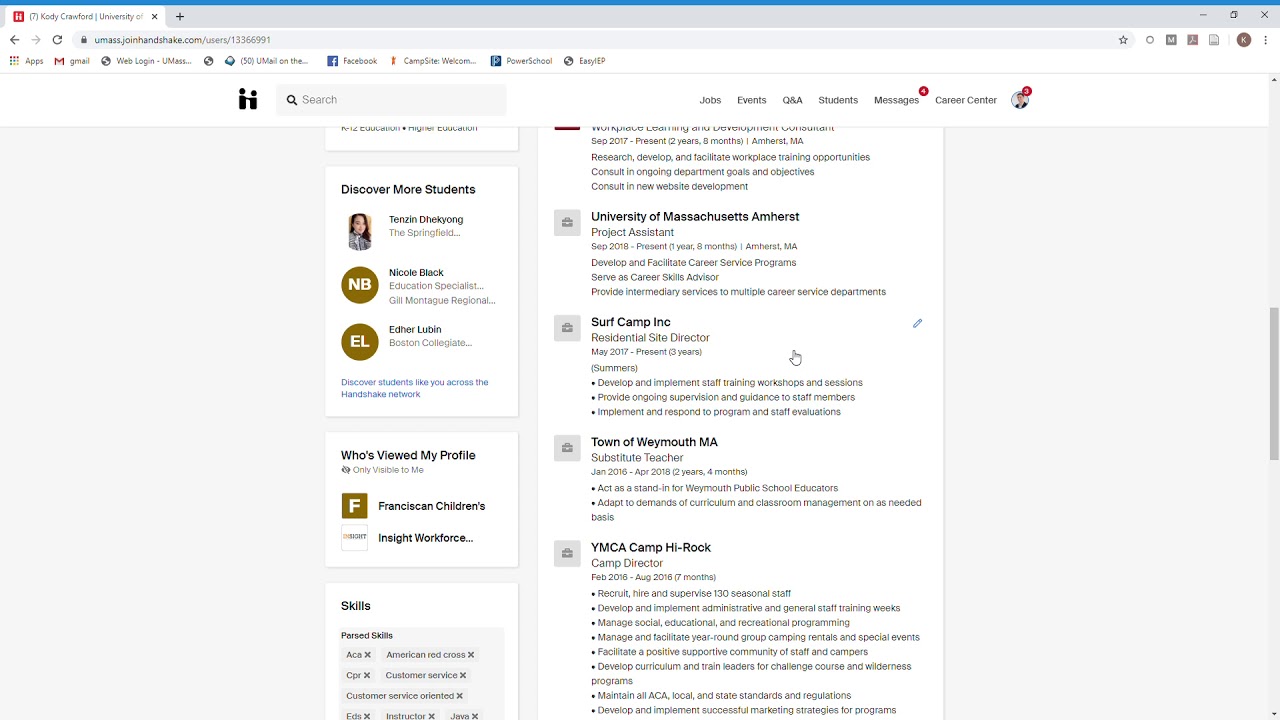
Task: Remove the Aca skill tag
Action: tap(367, 655)
